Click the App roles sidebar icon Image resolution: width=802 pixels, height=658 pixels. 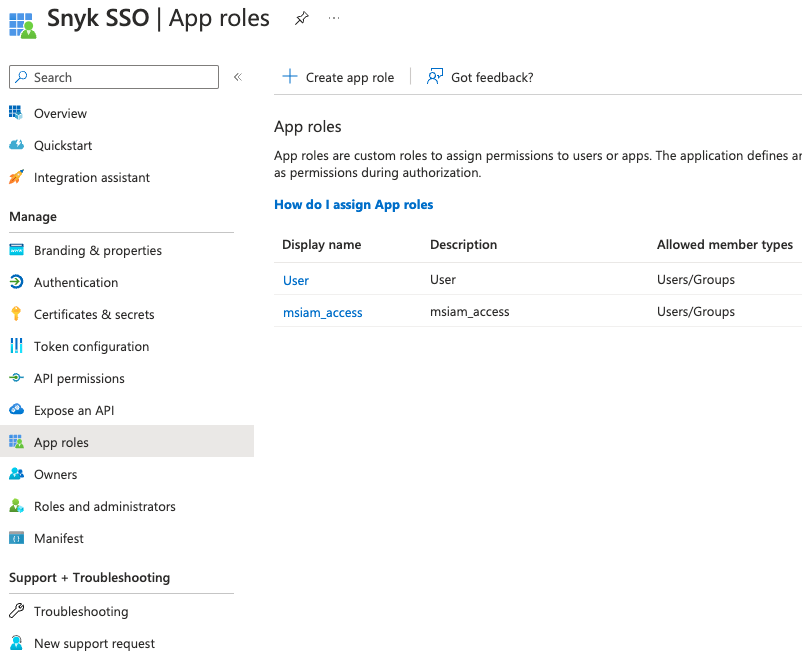click(x=16, y=442)
